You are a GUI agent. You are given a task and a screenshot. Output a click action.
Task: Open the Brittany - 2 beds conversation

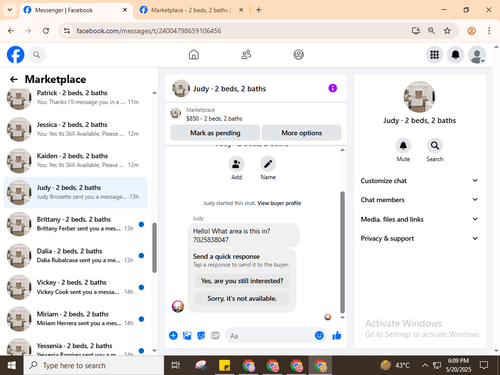[x=75, y=224]
